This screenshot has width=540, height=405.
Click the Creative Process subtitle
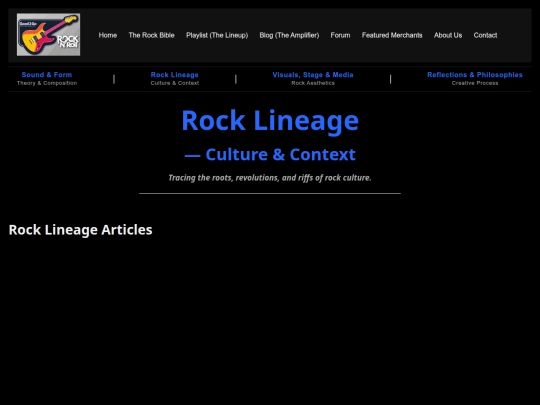(475, 83)
